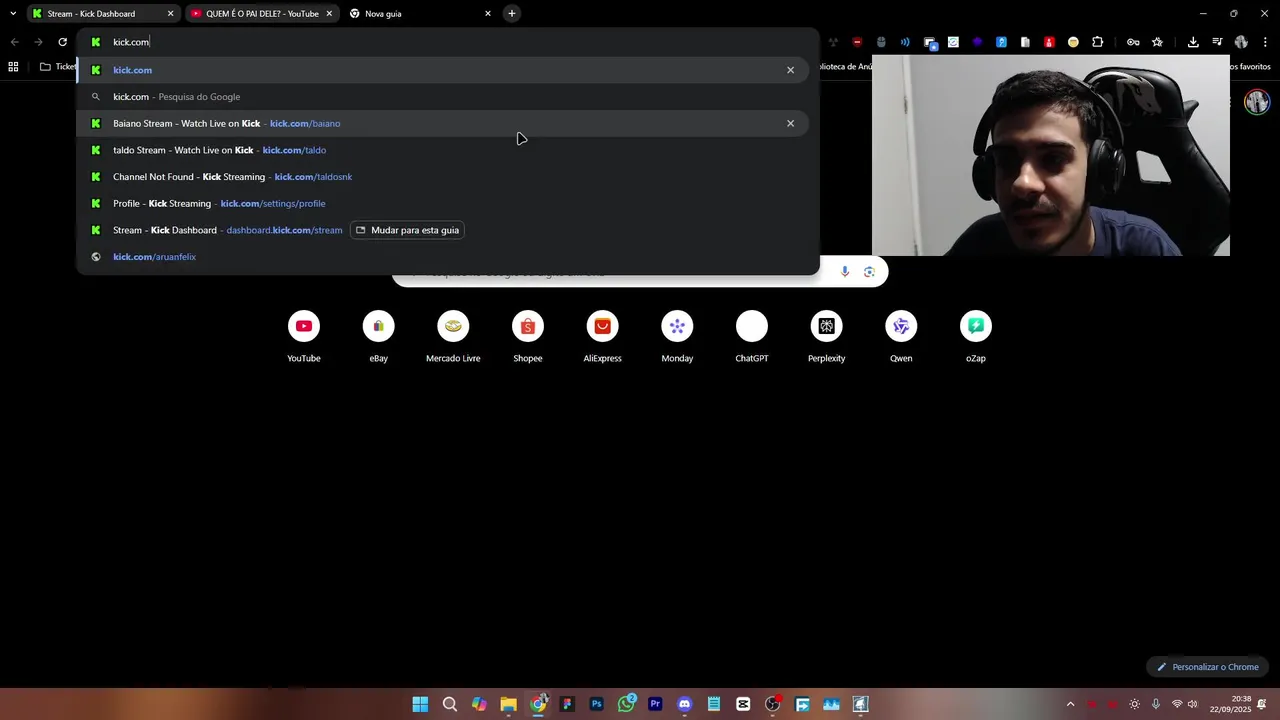The width and height of the screenshot is (1280, 720).
Task: Open the Baiano Stream kick.com/baiano suggestion
Action: [442, 123]
